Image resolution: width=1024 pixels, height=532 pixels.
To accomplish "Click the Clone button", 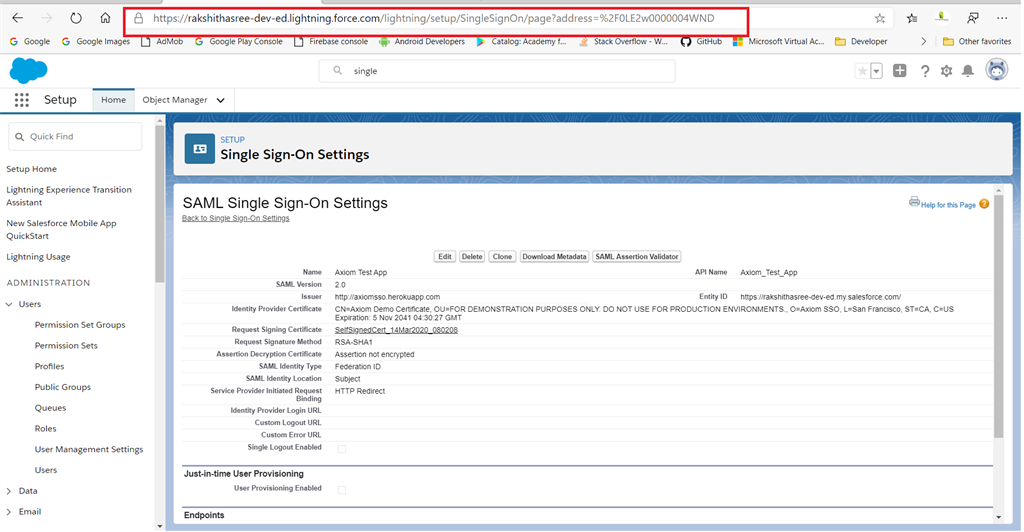I will (502, 257).
